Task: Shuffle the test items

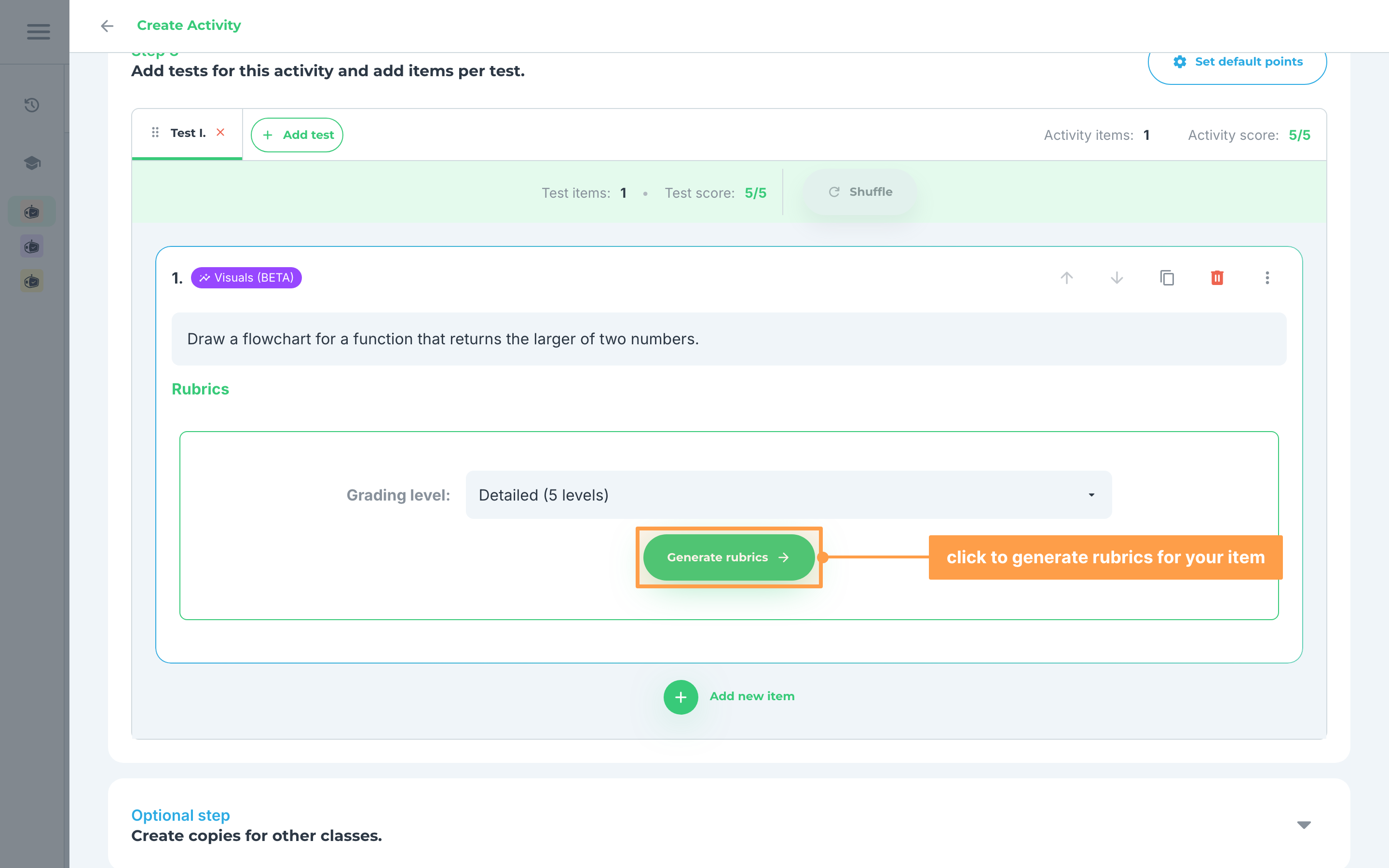Action: (860, 192)
